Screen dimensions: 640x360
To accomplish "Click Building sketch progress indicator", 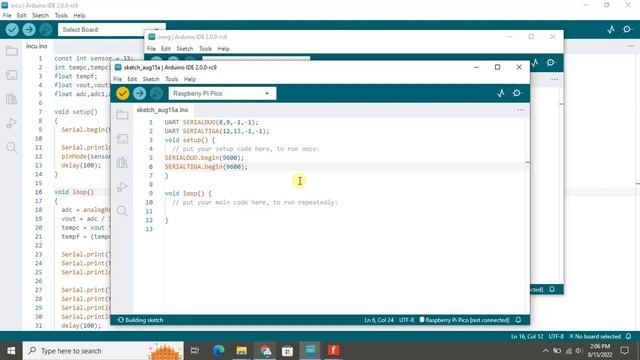I will [141, 320].
